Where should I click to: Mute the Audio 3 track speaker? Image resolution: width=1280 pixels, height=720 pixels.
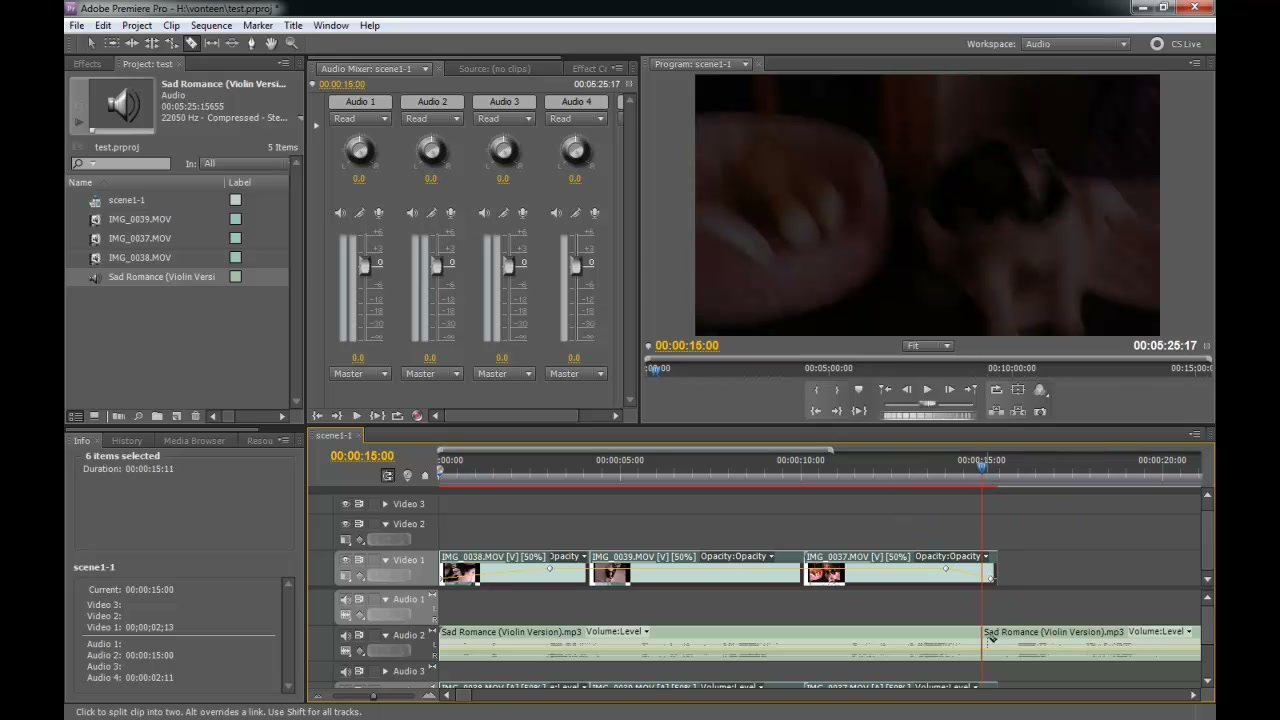[x=345, y=672]
